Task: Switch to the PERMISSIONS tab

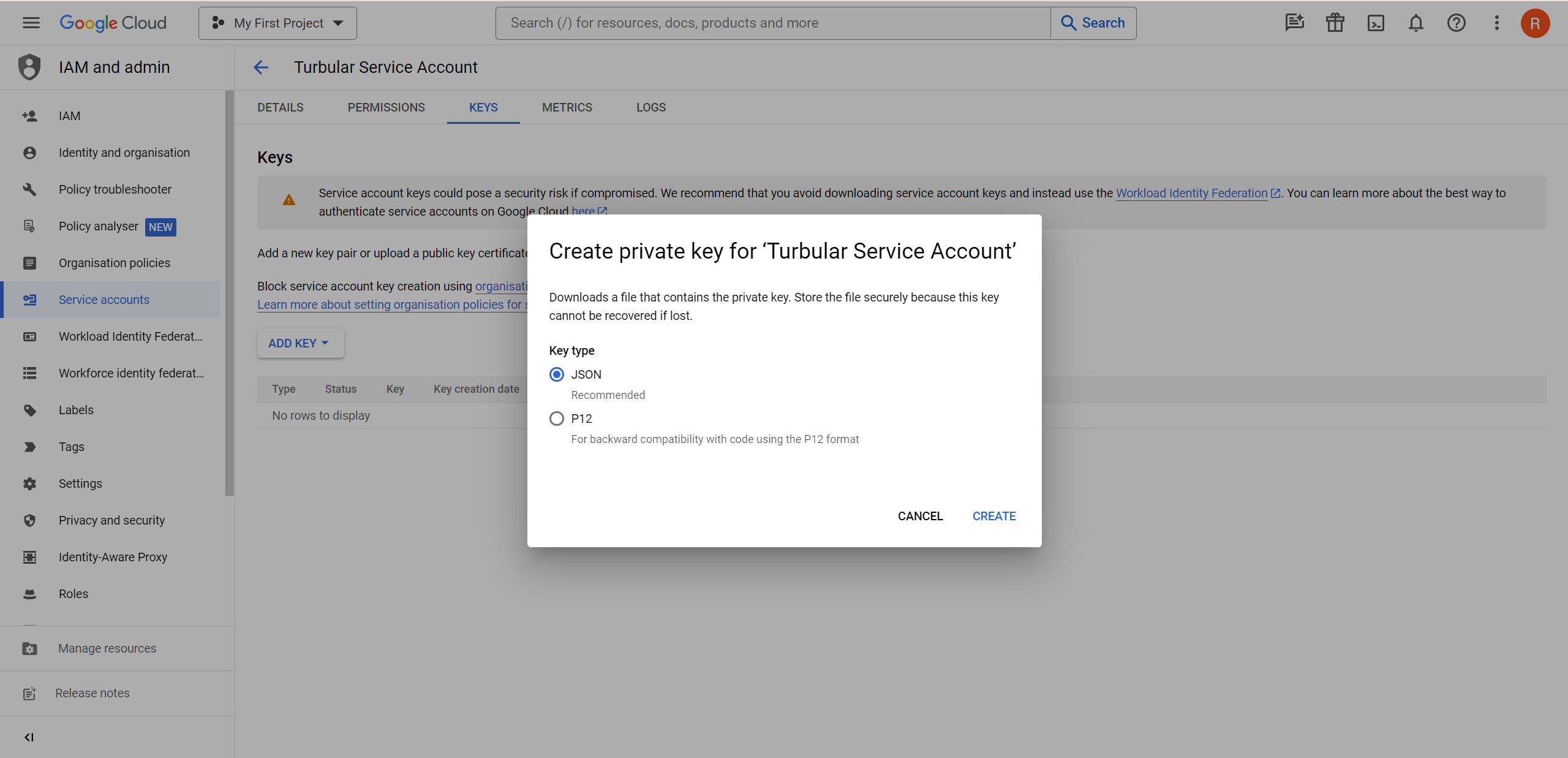Action: (386, 107)
